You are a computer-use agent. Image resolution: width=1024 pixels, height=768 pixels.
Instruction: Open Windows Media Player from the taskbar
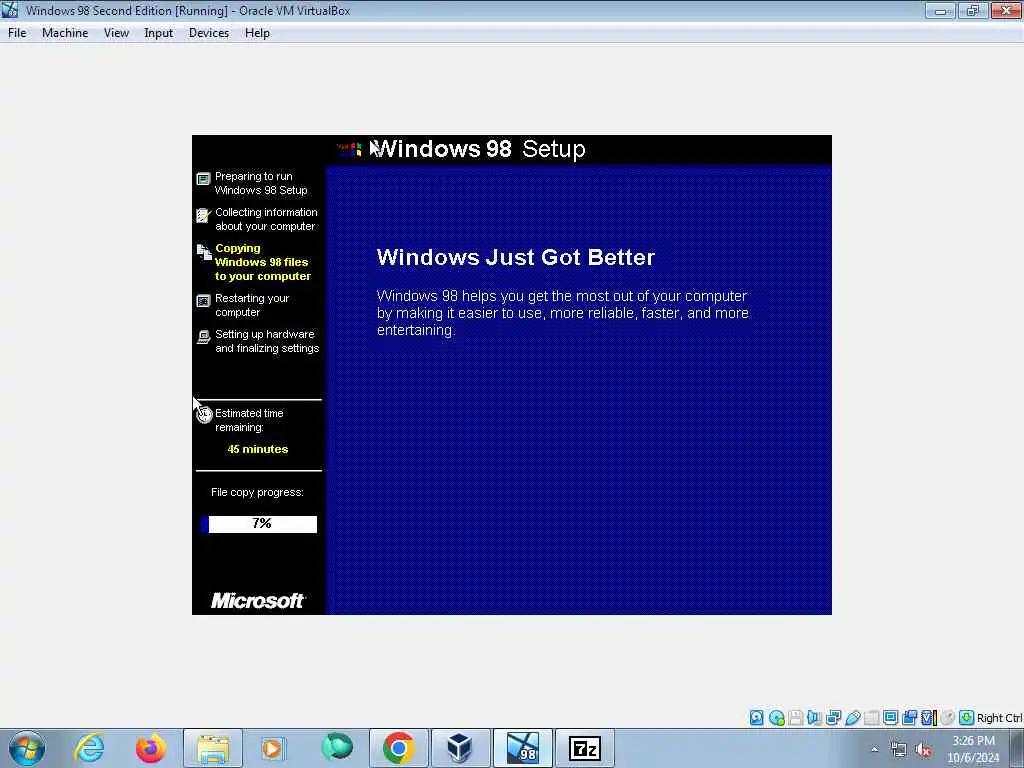pyautogui.click(x=273, y=748)
